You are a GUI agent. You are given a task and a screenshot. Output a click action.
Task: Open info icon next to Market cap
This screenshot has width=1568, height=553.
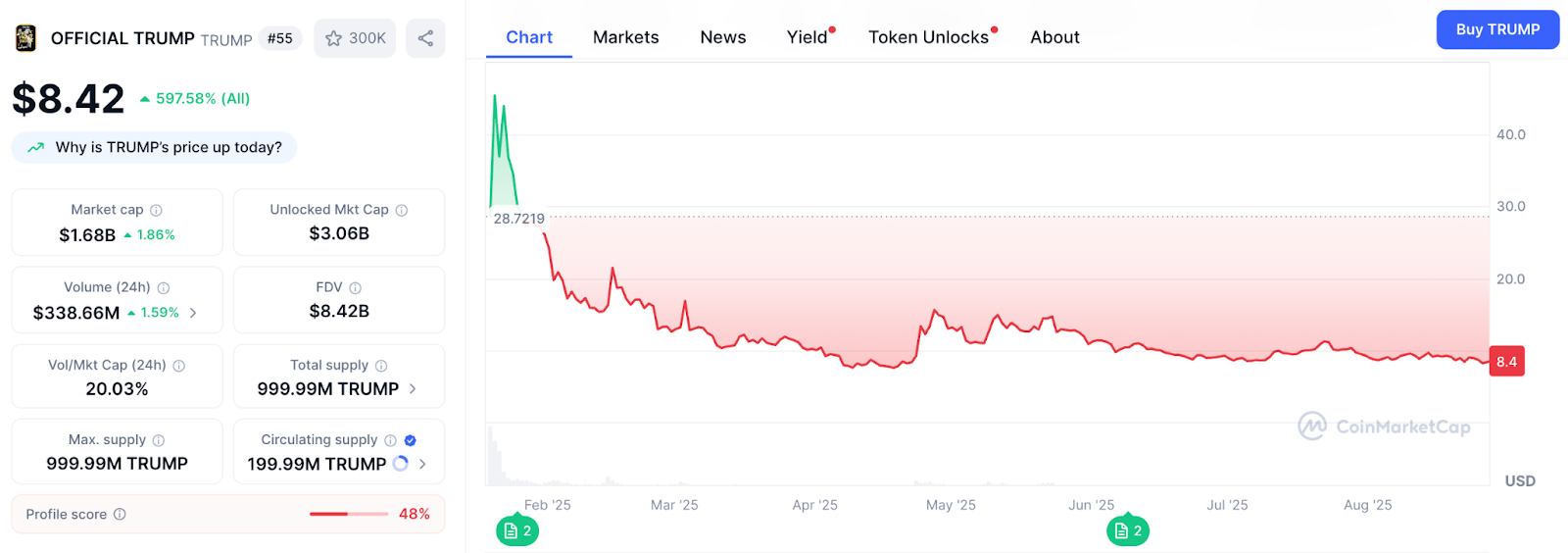click(156, 210)
